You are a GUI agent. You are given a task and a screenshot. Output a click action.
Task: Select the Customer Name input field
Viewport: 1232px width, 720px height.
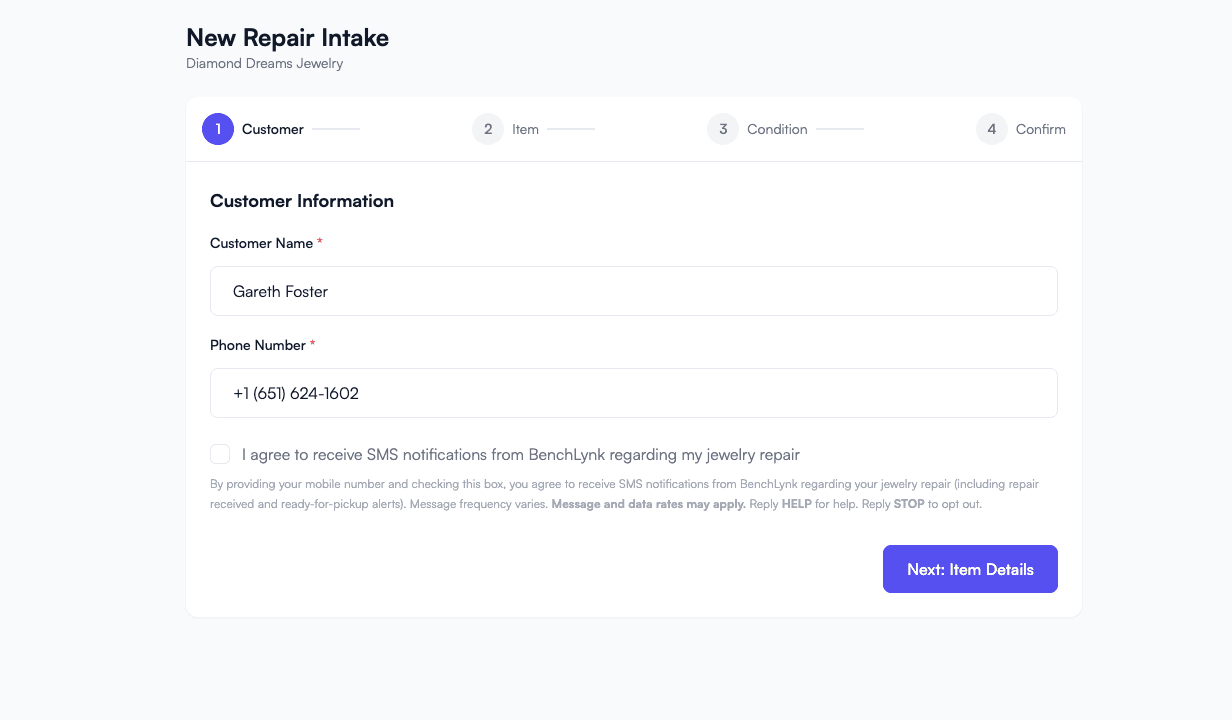(x=633, y=291)
